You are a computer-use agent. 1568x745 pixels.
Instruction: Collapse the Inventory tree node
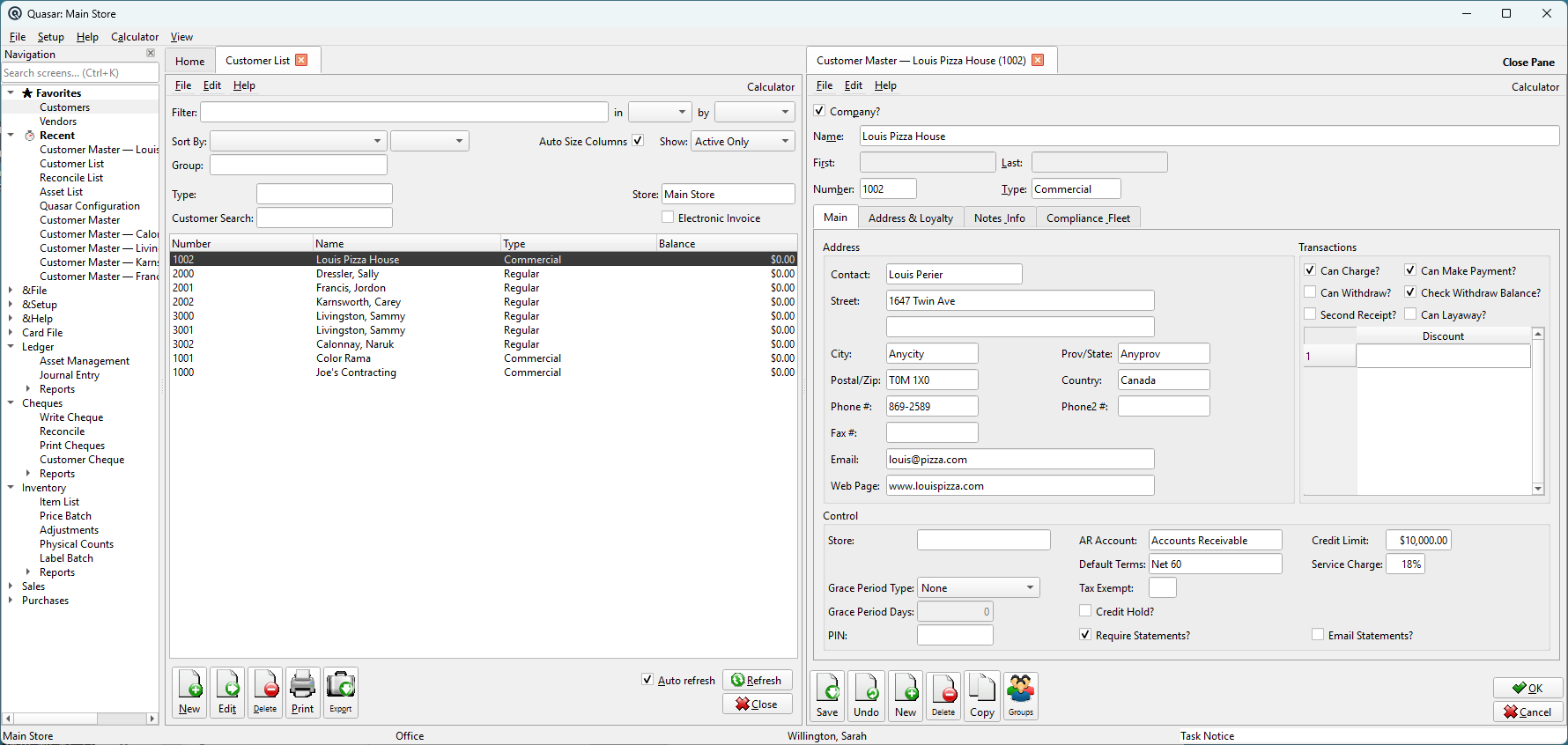[x=11, y=488]
